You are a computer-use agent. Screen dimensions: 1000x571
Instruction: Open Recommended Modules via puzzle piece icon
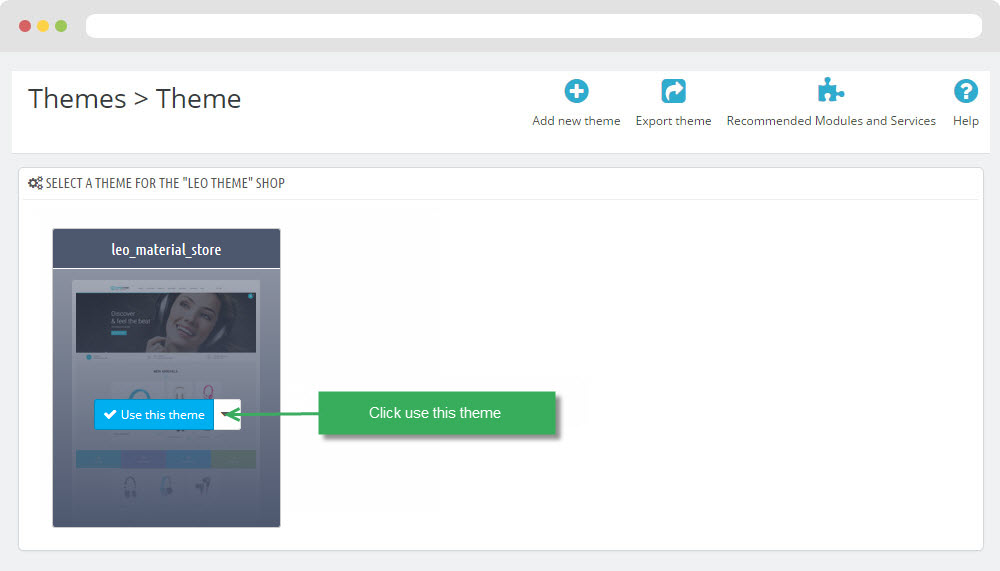830,92
